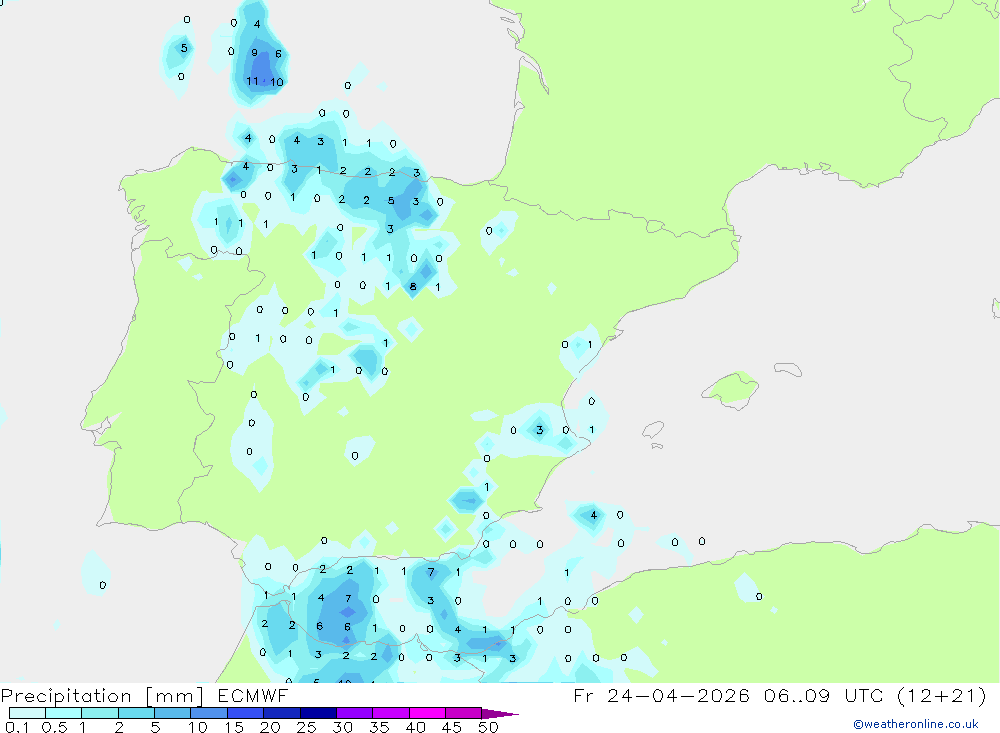This screenshot has width=1000, height=733.
Task: Click the 'Fr 24-04-2026' date text
Action: point(661,695)
